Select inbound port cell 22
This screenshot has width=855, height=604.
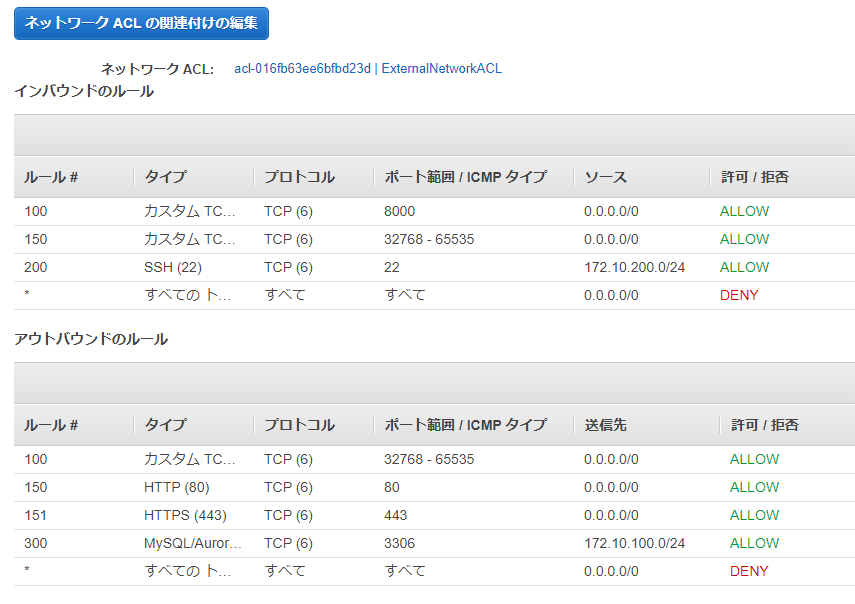coord(392,268)
